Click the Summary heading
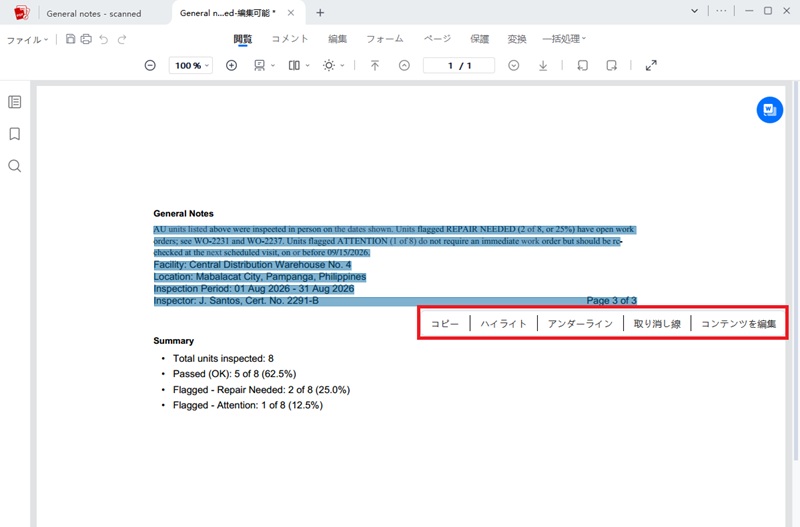This screenshot has width=800, height=527. pyautogui.click(x=173, y=341)
